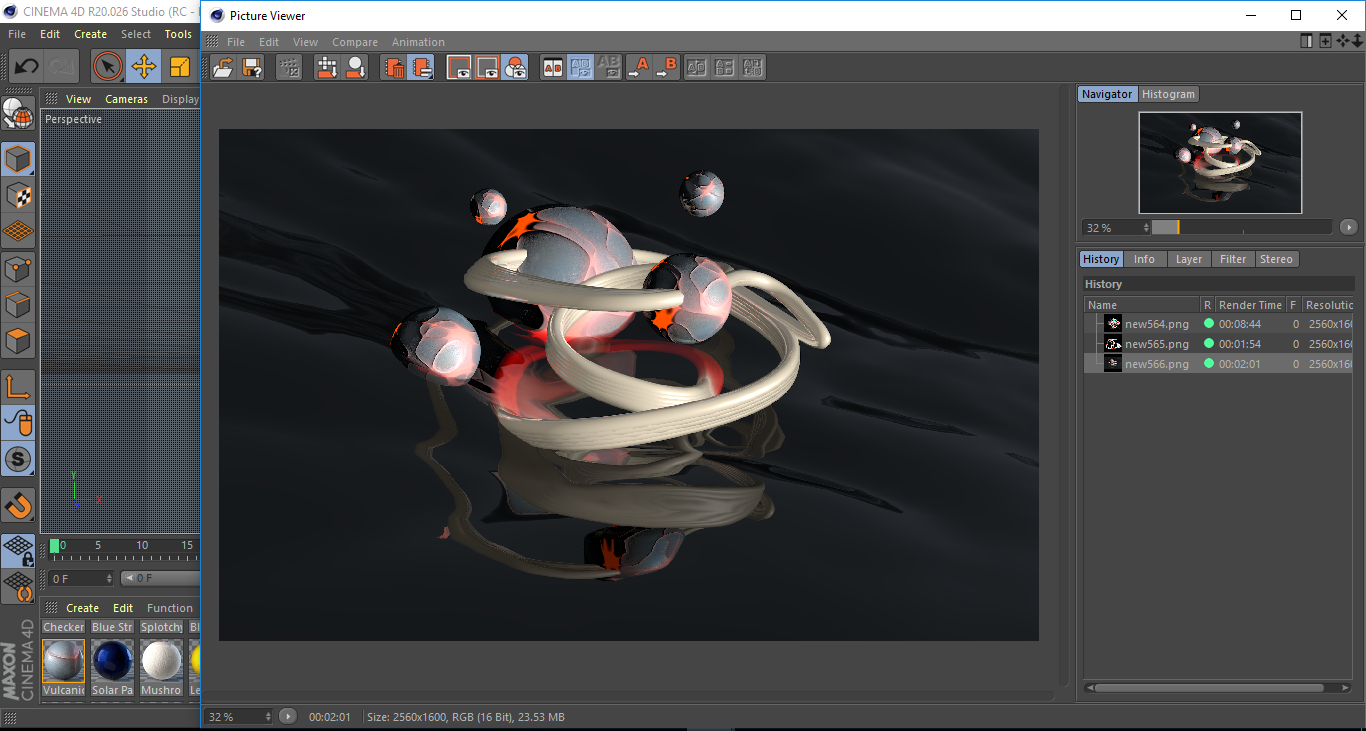
Task: Open Picture Viewer Animation menu
Action: [x=418, y=42]
